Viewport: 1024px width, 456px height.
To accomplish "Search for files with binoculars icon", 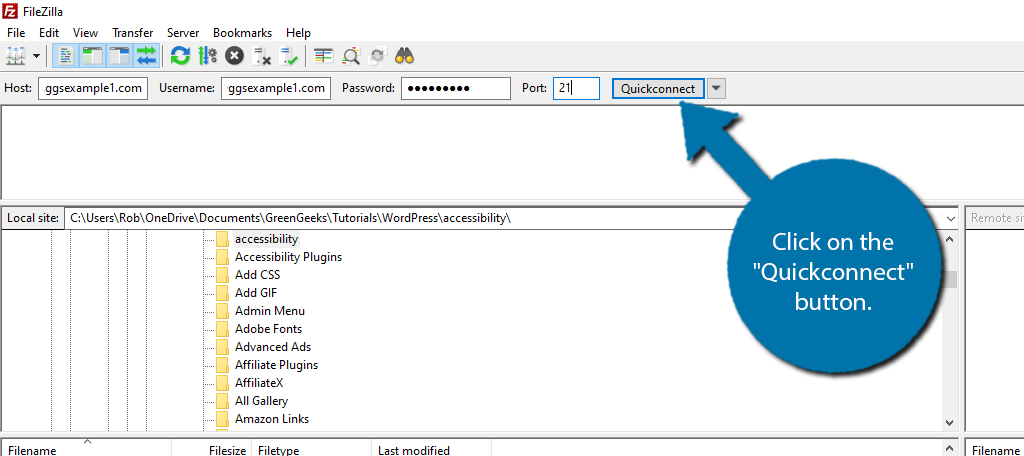I will click(405, 56).
